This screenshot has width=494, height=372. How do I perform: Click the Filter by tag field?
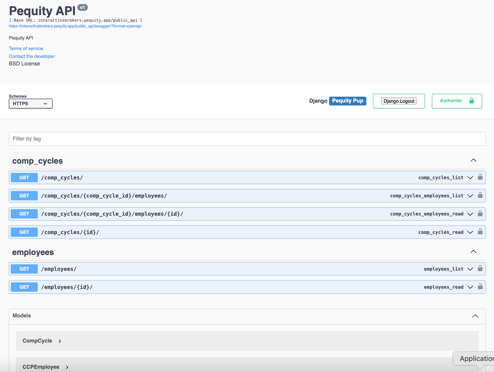coord(247,139)
